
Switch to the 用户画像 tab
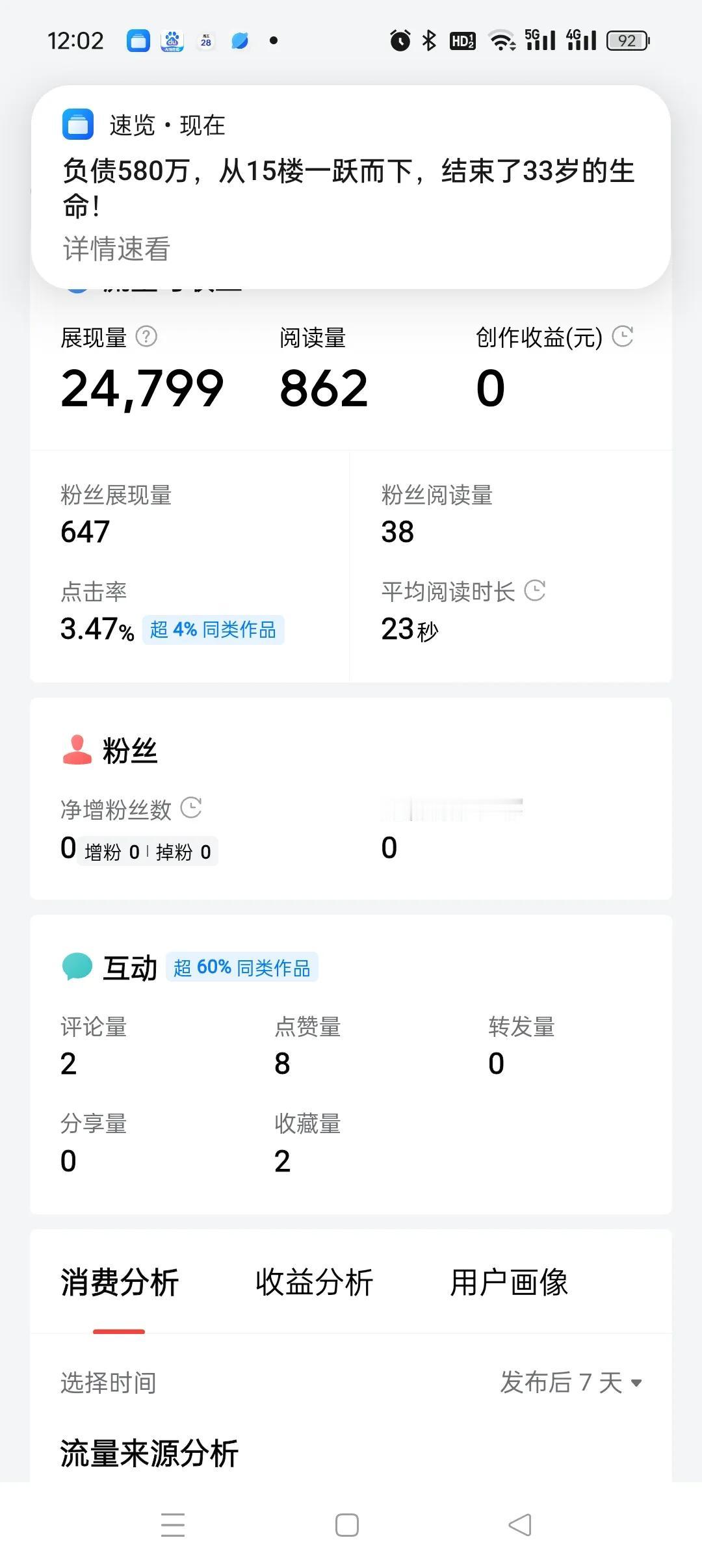pos(509,1282)
